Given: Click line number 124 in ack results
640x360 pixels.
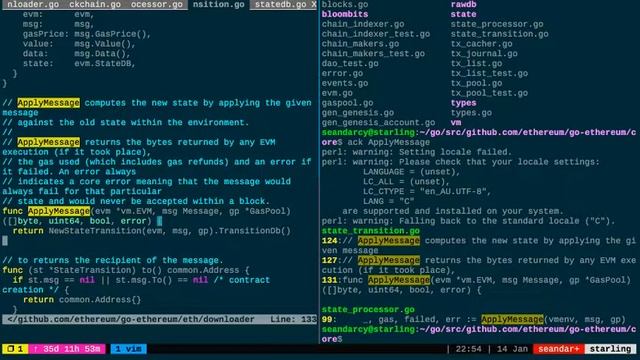Looking at the screenshot, I should [329, 240].
